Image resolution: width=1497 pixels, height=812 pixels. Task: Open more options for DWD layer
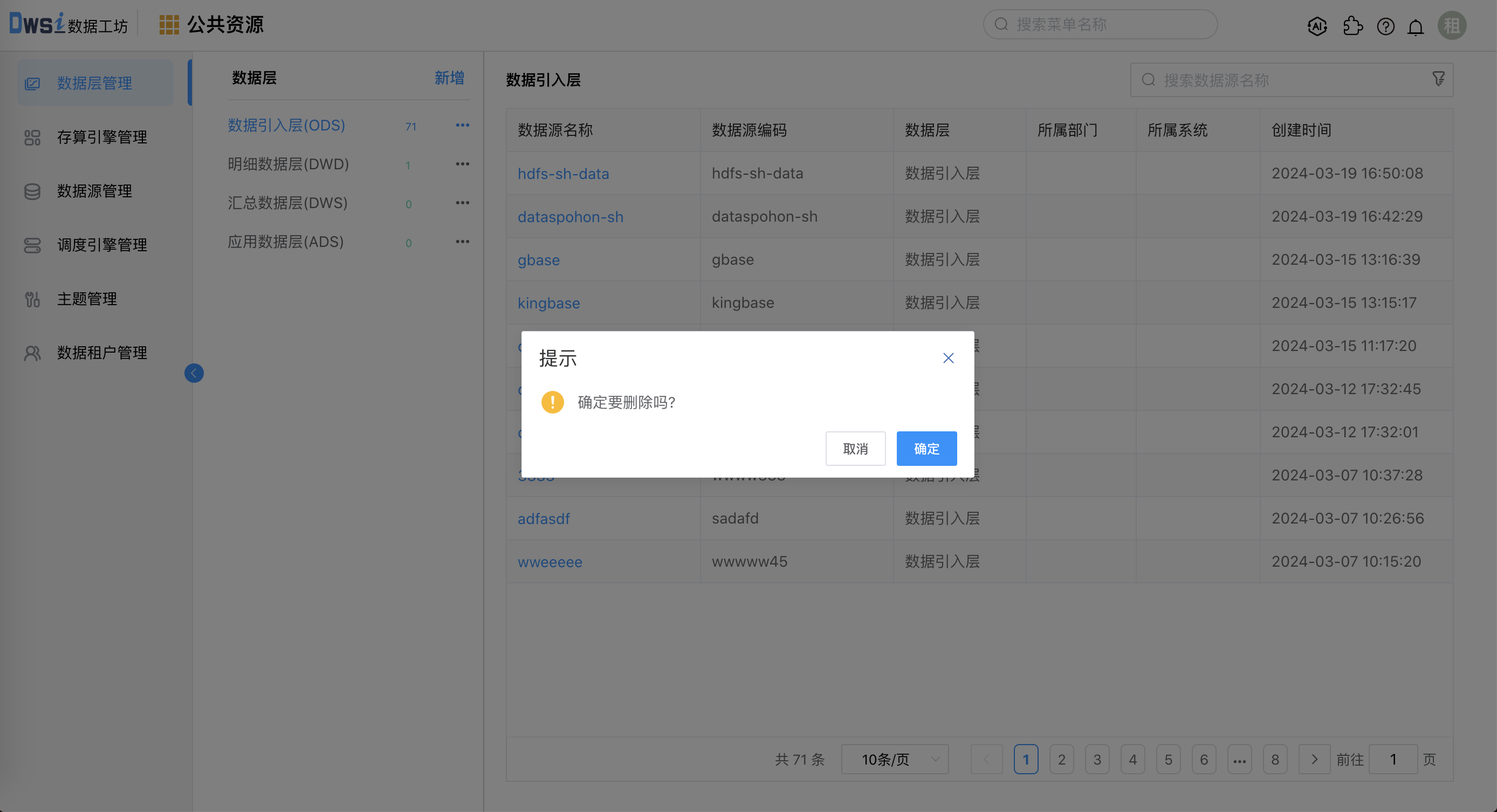click(462, 164)
